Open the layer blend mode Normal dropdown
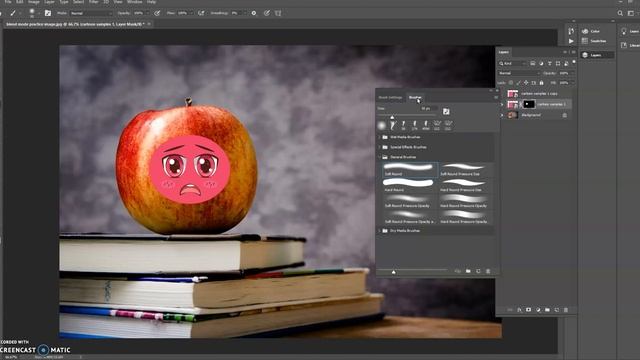 tap(519, 73)
